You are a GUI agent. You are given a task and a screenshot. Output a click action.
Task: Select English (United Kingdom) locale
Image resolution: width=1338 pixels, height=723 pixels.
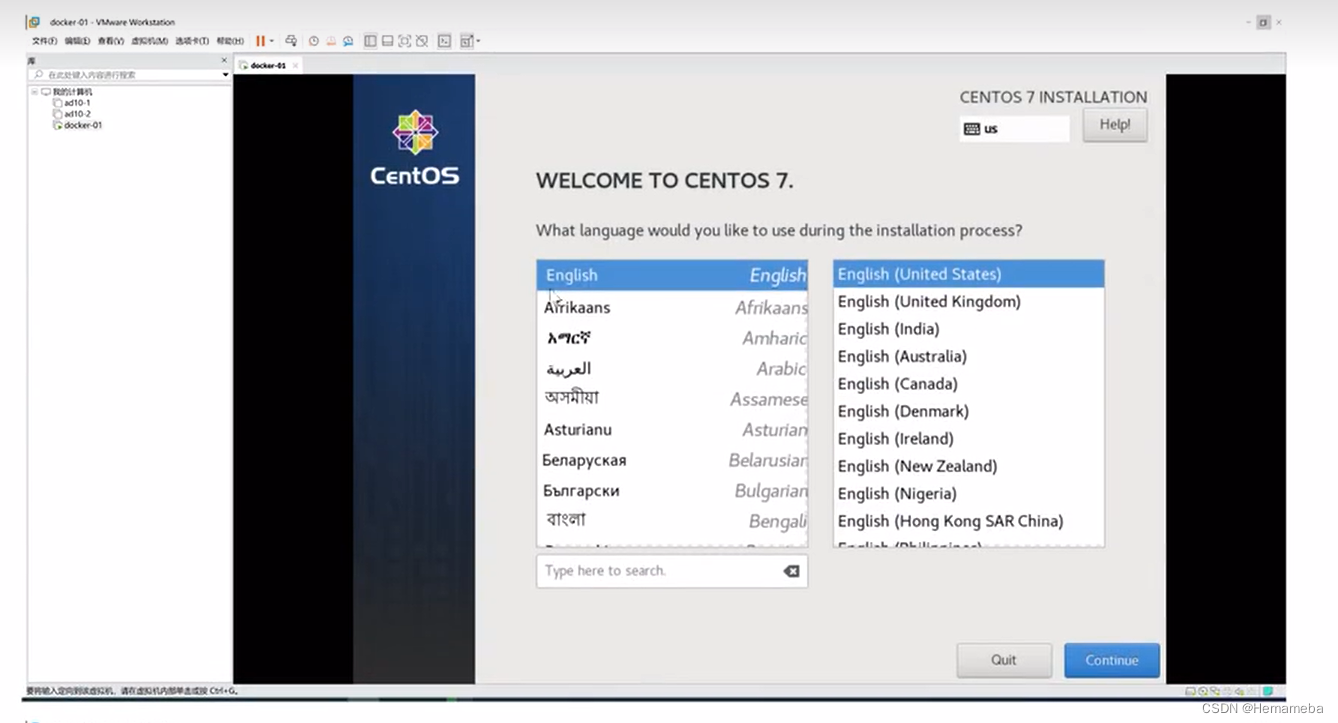pos(928,301)
